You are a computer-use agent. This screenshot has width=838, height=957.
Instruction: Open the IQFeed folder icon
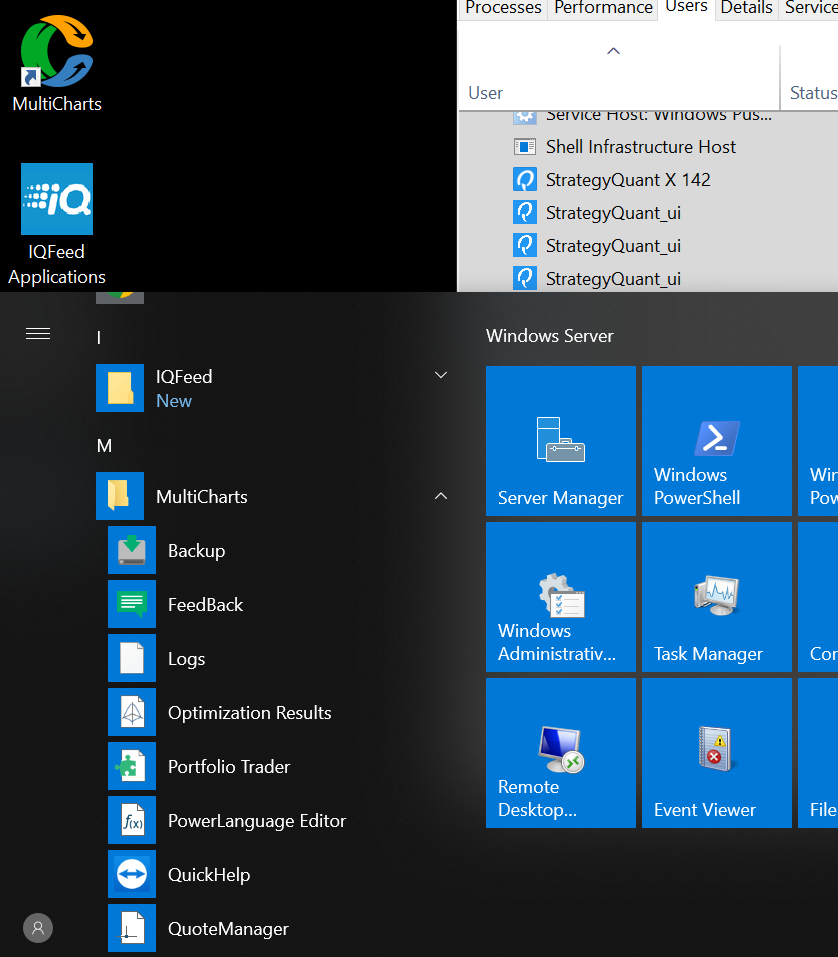pos(120,388)
